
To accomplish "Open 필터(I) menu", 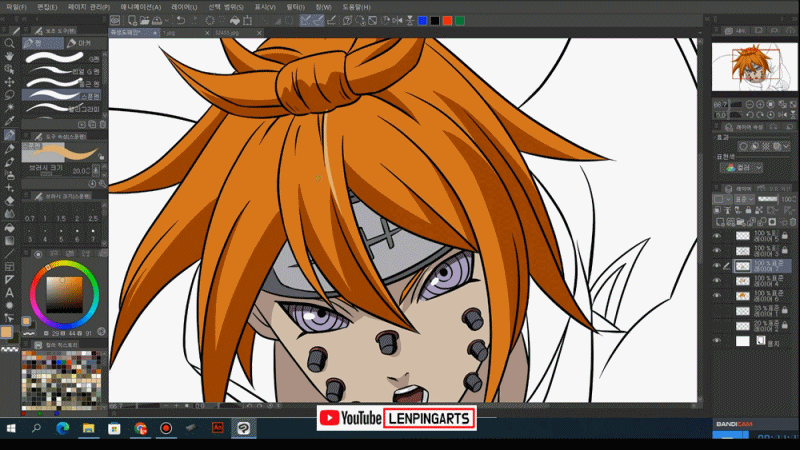I will pos(295,7).
